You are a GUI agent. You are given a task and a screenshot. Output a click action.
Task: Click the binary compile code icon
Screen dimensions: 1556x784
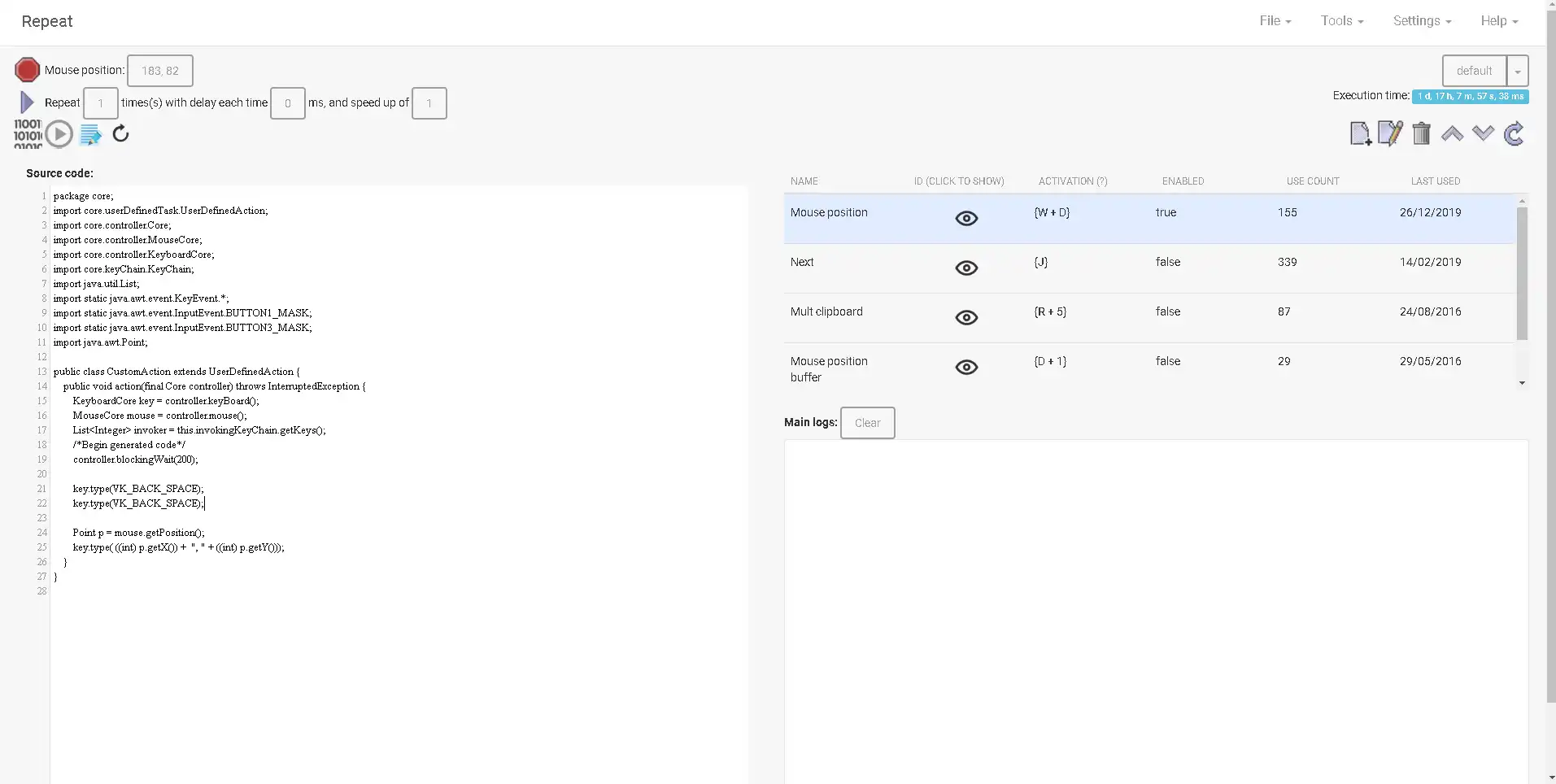[28, 134]
